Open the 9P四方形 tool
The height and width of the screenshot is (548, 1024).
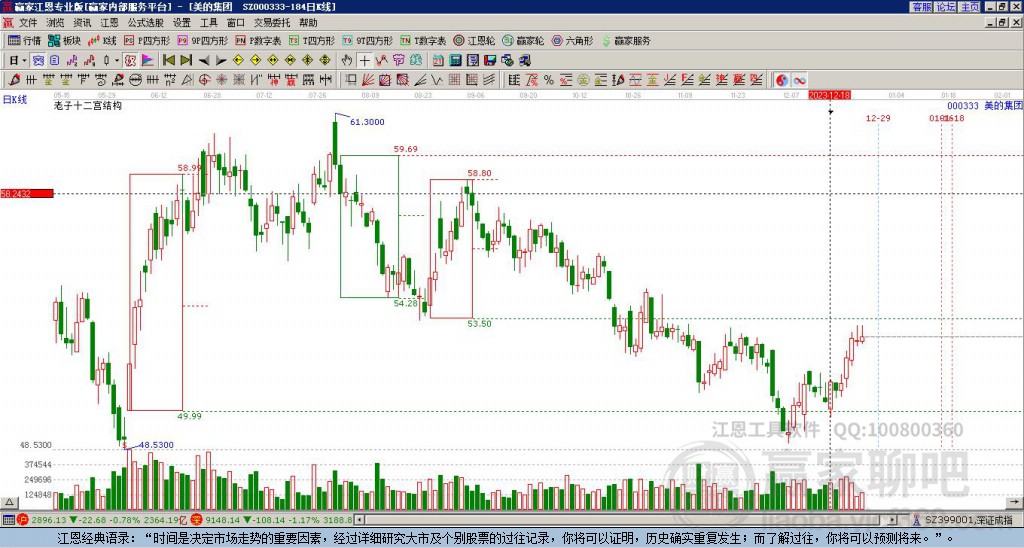(x=202, y=40)
